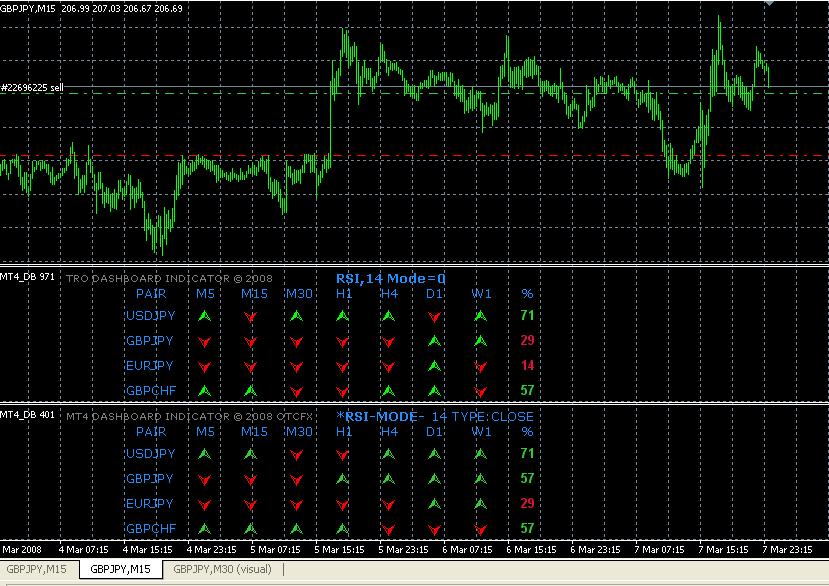This screenshot has width=829, height=586.
Task: Click GBPCHF H4 red arrow in OTCFX dashboard
Action: tap(388, 529)
